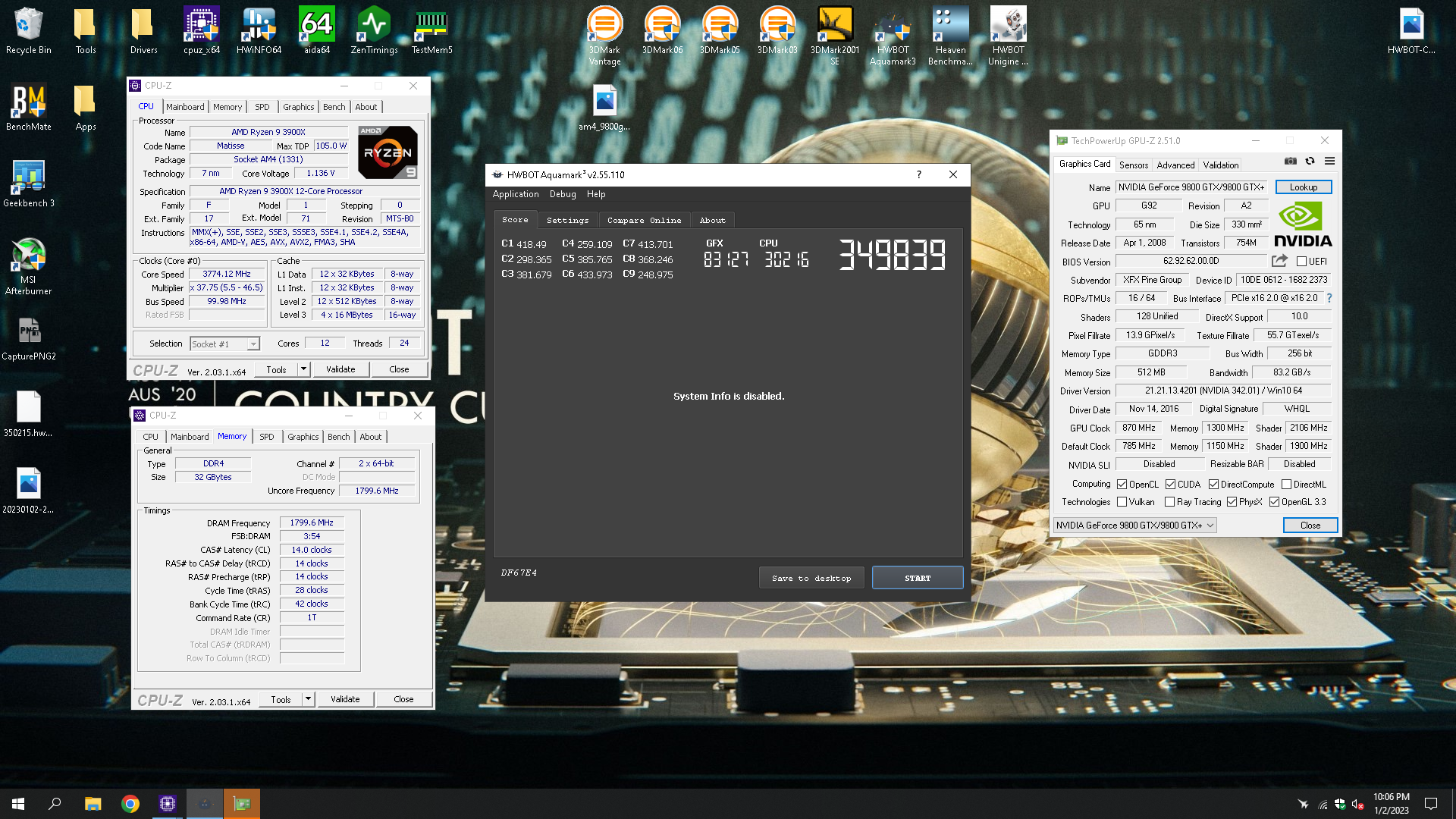Launch cpuz_x64 desktop shortcut
This screenshot has height=819, width=1456.
(202, 31)
